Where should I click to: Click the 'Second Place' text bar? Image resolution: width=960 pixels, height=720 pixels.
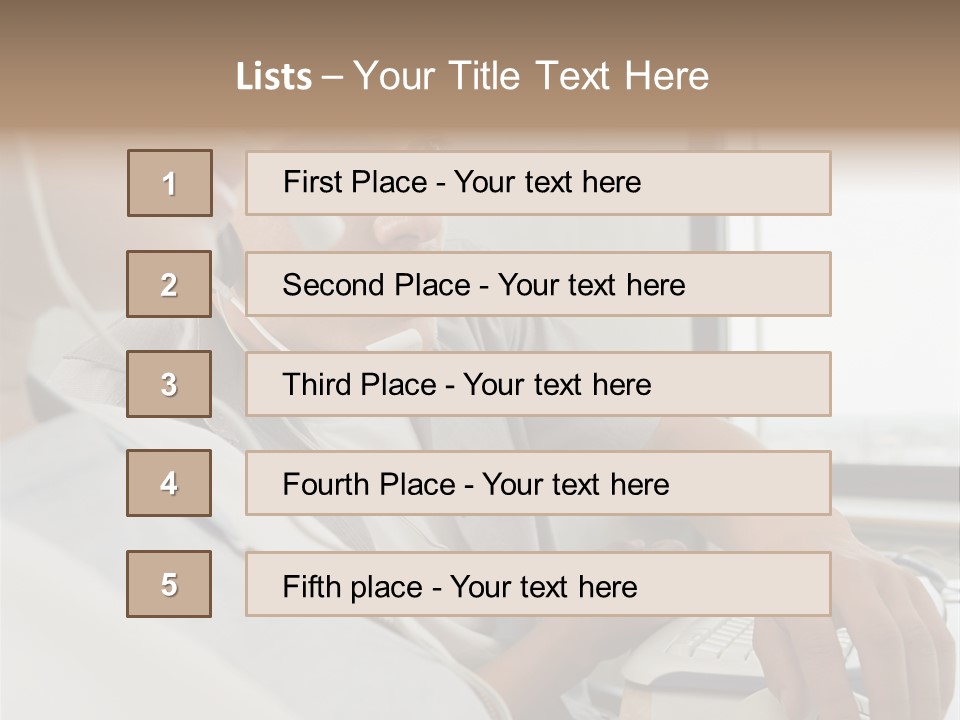(x=538, y=284)
